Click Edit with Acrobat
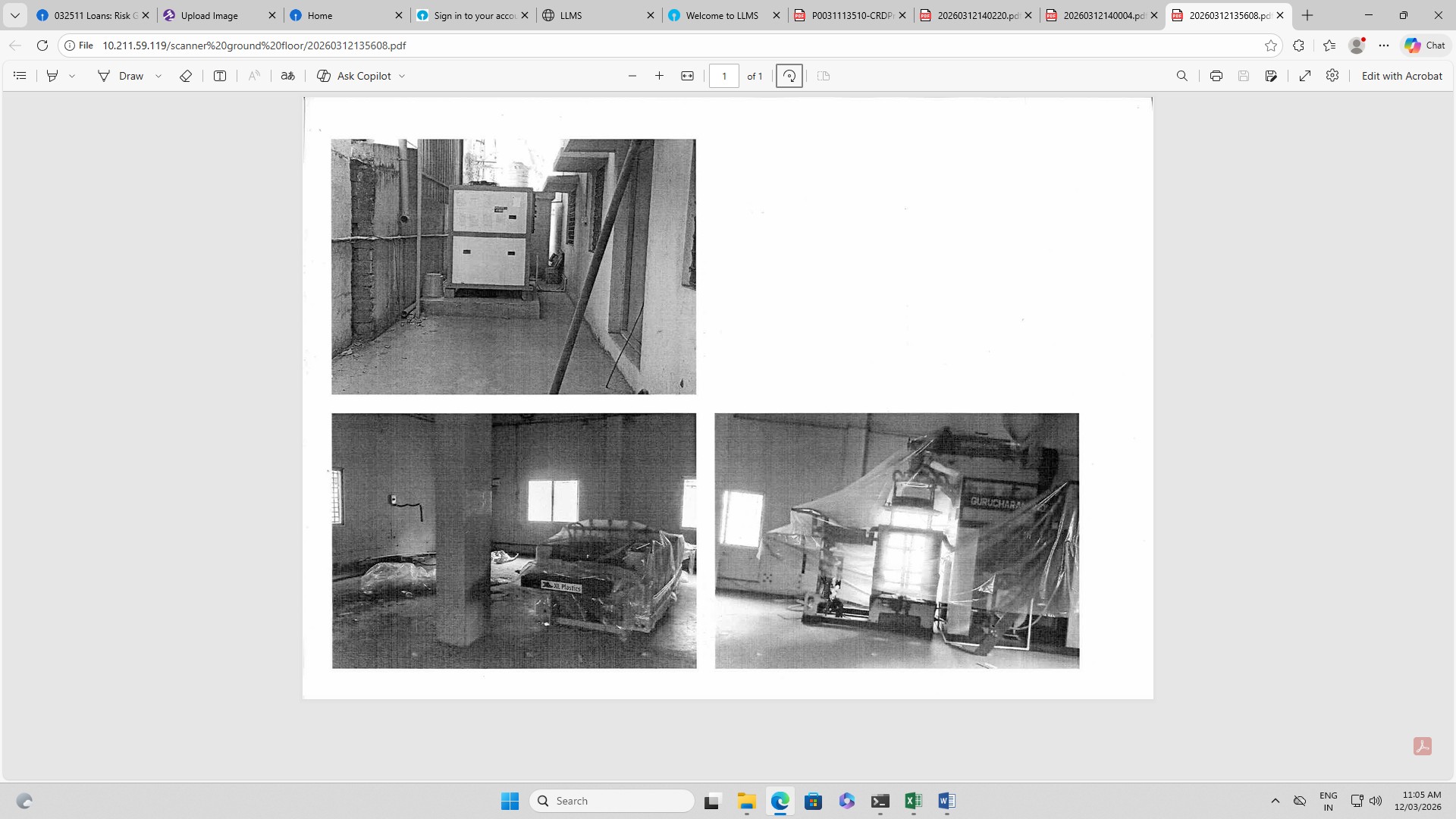This screenshot has height=819, width=1456. (x=1401, y=76)
